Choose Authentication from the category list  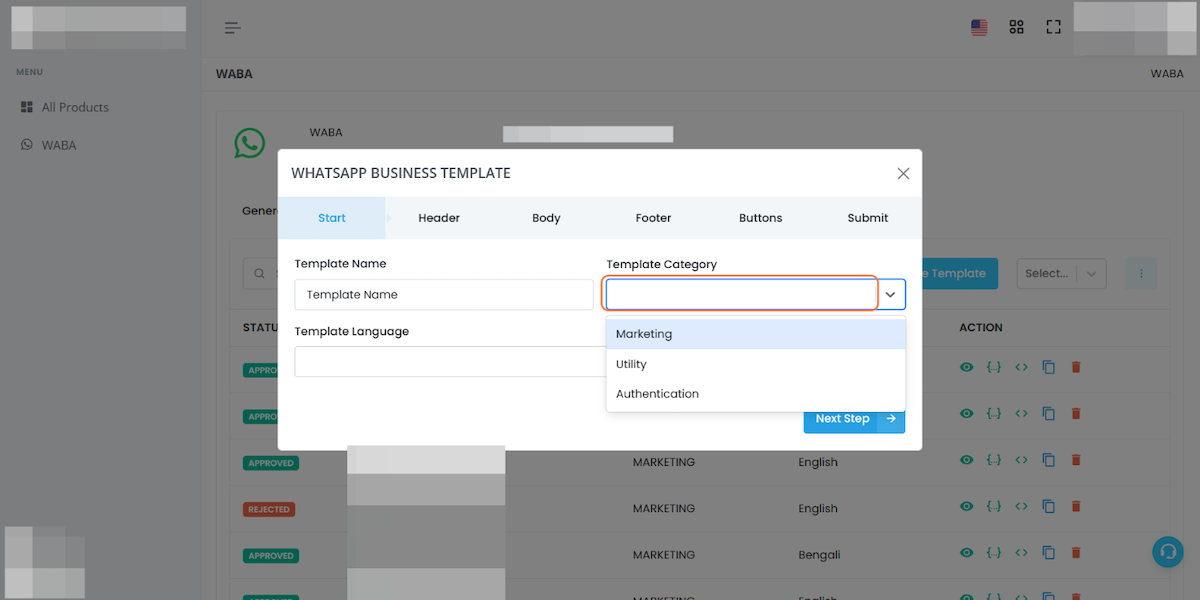(756, 394)
